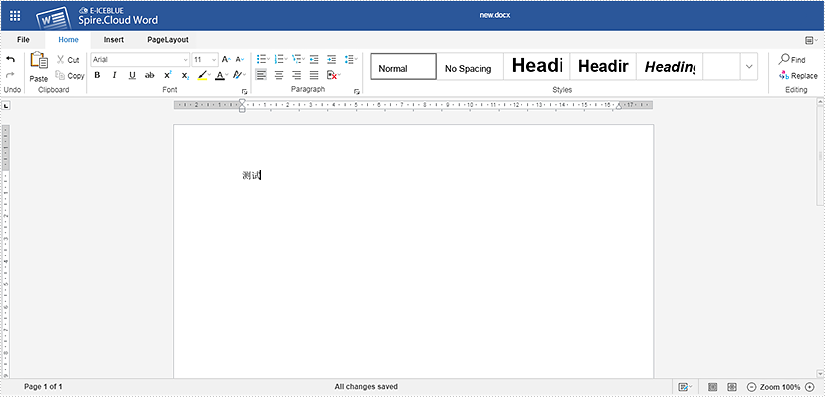This screenshot has width=825, height=397.
Task: Toggle italic formatting
Action: [114, 75]
